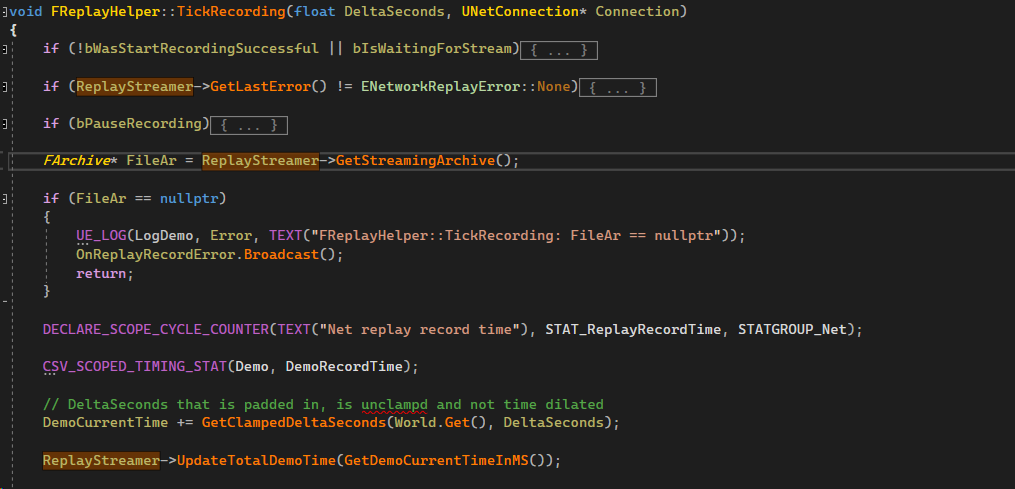
Task: Click the GetLastError method call
Action: point(260,87)
